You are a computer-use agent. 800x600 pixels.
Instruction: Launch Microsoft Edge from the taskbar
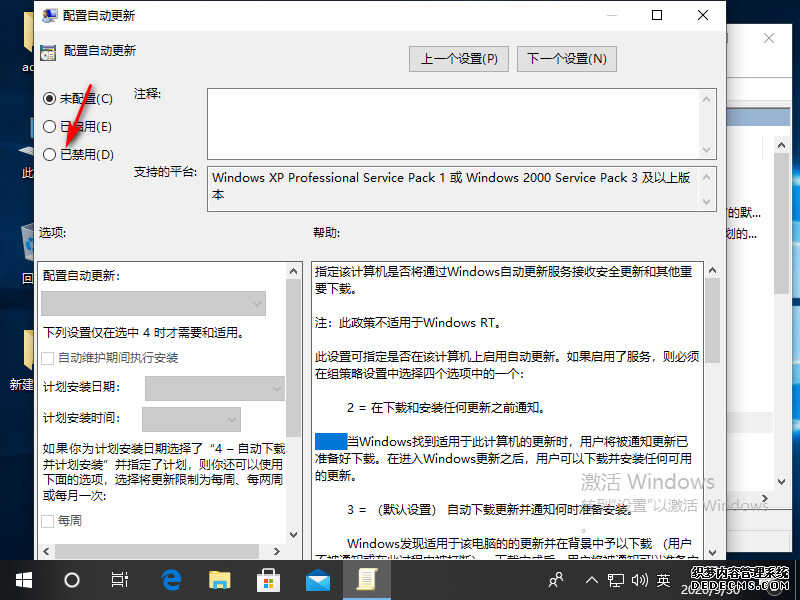(x=171, y=580)
